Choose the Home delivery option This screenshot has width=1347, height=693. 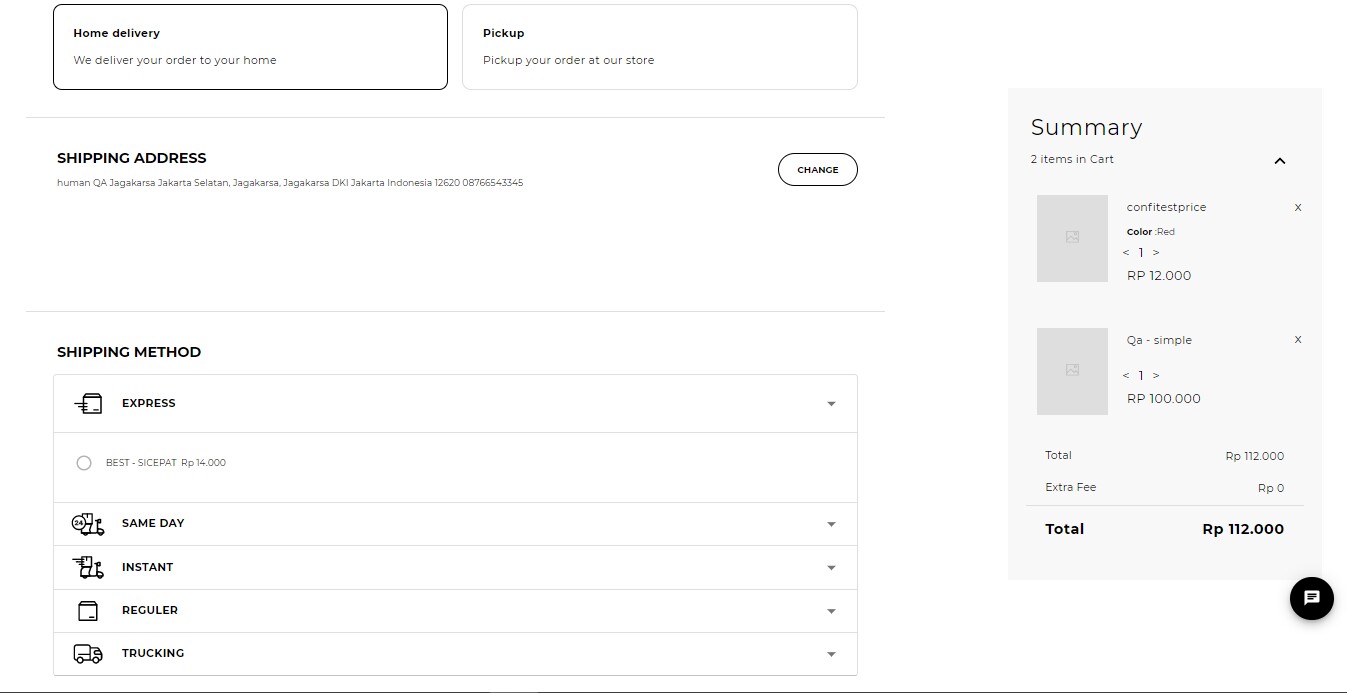(x=250, y=46)
